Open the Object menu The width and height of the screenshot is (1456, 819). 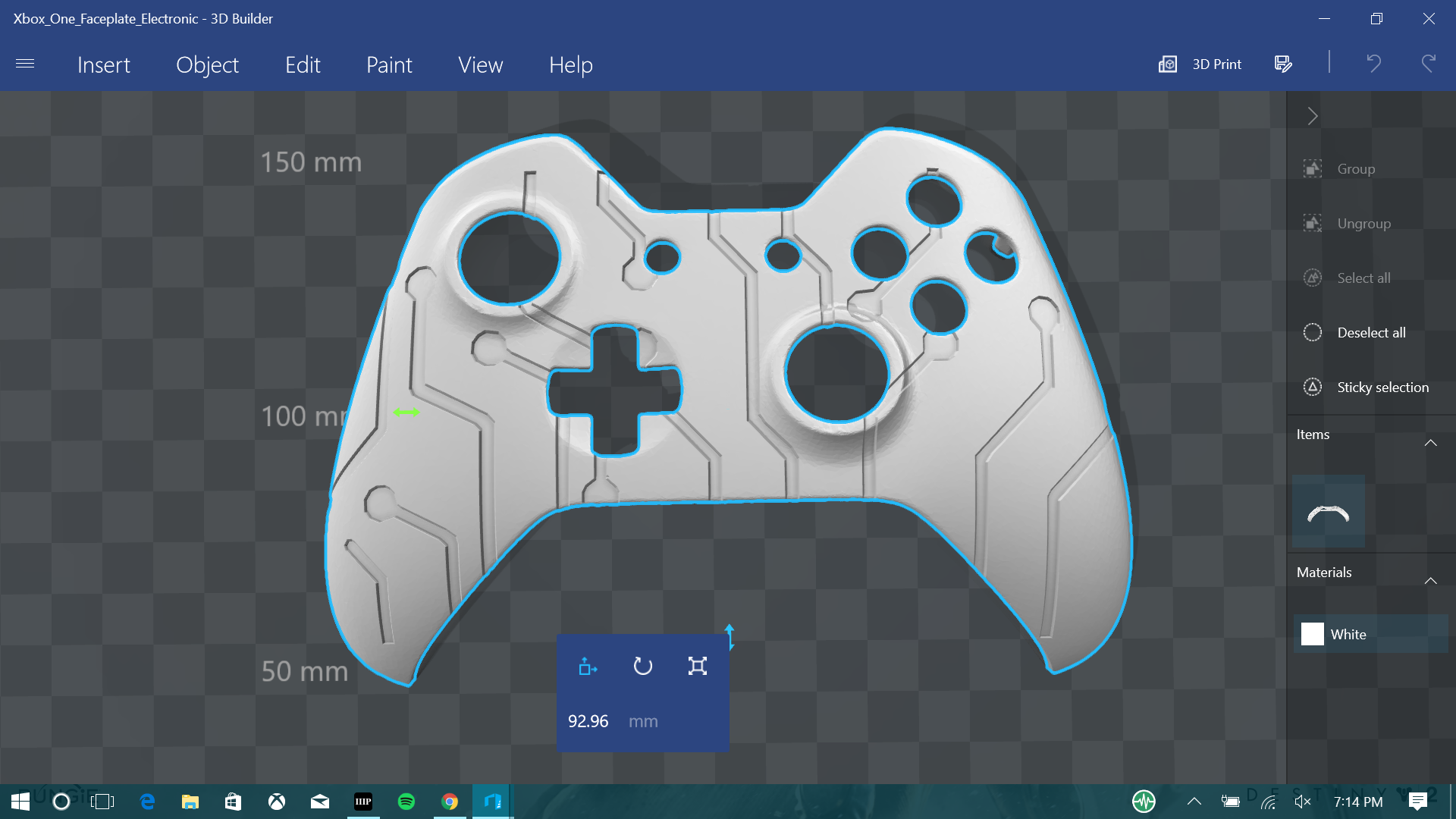207,65
